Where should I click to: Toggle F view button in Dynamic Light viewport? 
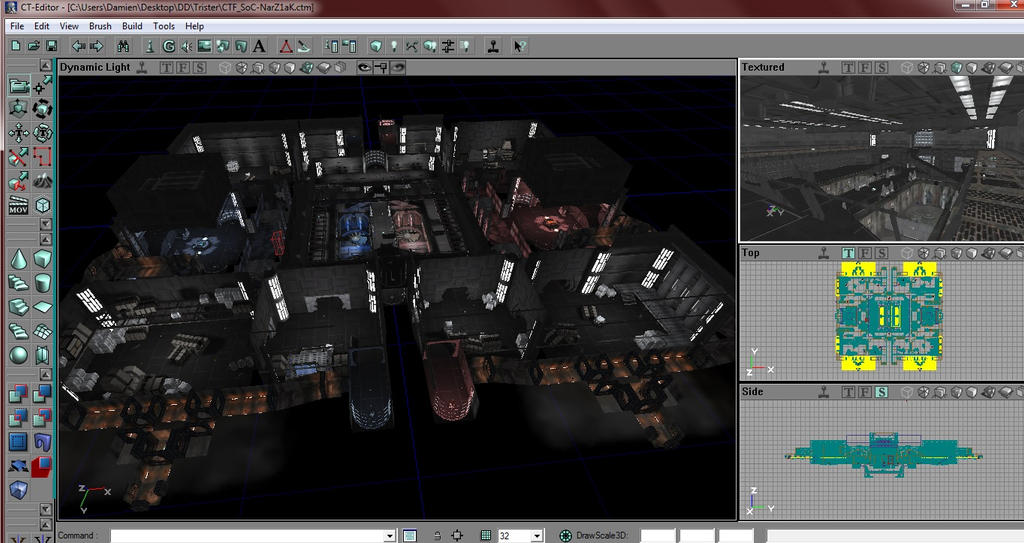coord(183,67)
